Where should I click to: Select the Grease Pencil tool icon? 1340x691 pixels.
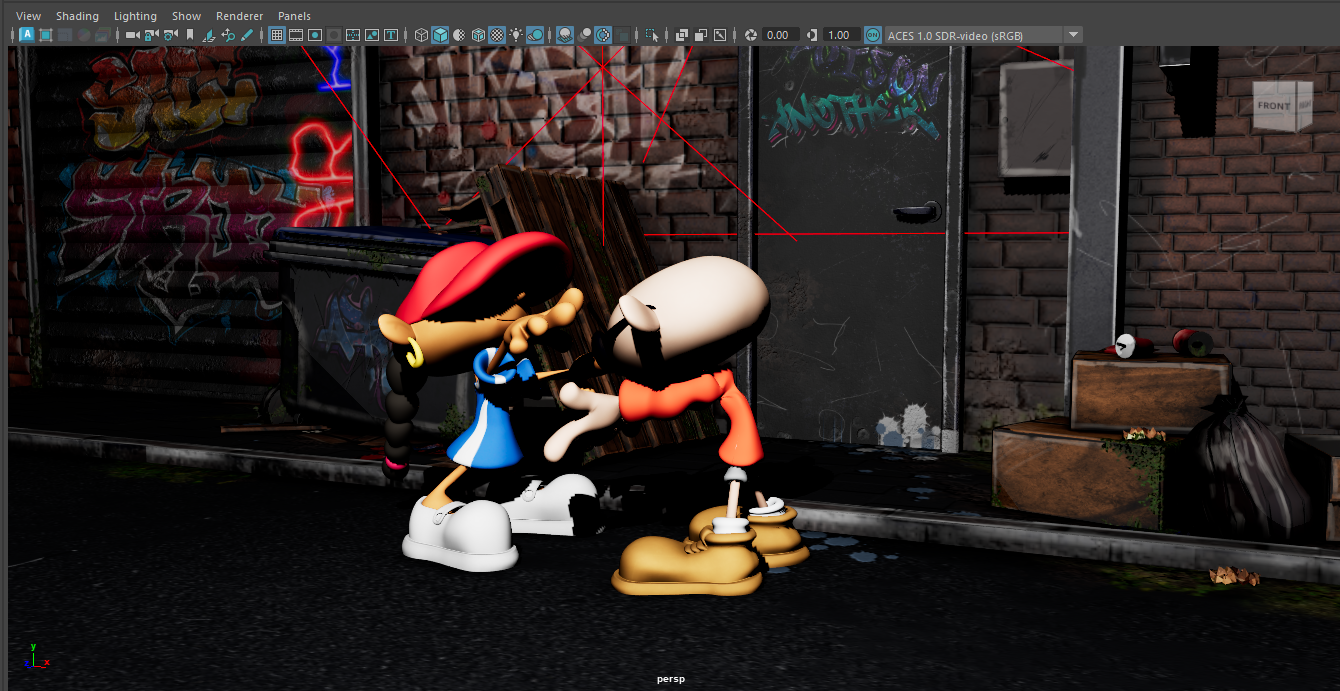click(x=247, y=35)
